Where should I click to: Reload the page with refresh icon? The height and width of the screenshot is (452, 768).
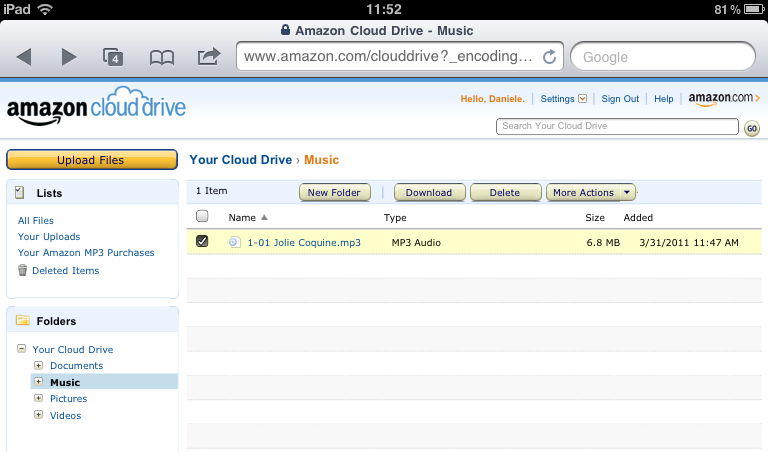[549, 57]
